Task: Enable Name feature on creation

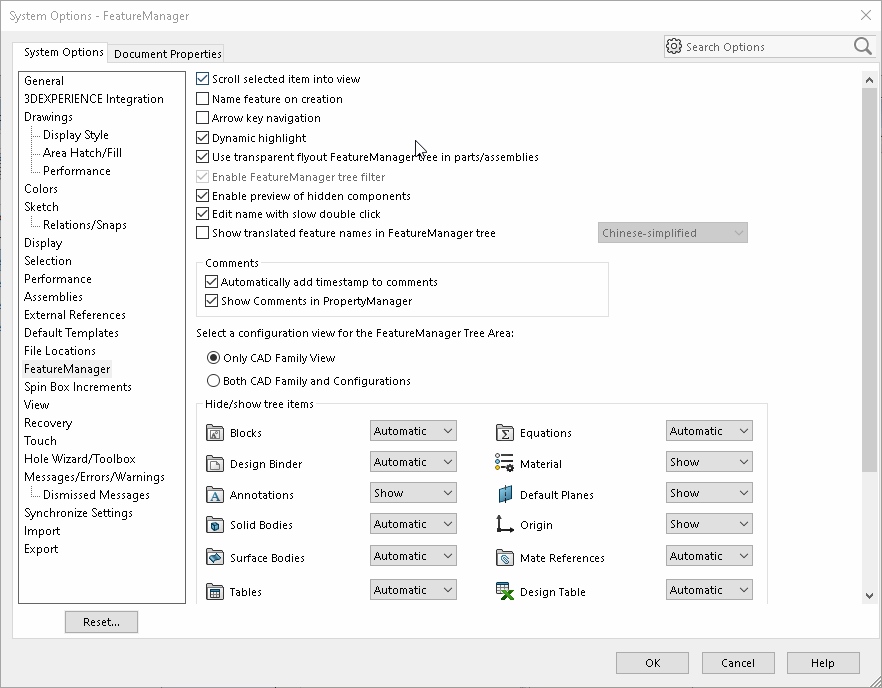Action: pyautogui.click(x=202, y=99)
